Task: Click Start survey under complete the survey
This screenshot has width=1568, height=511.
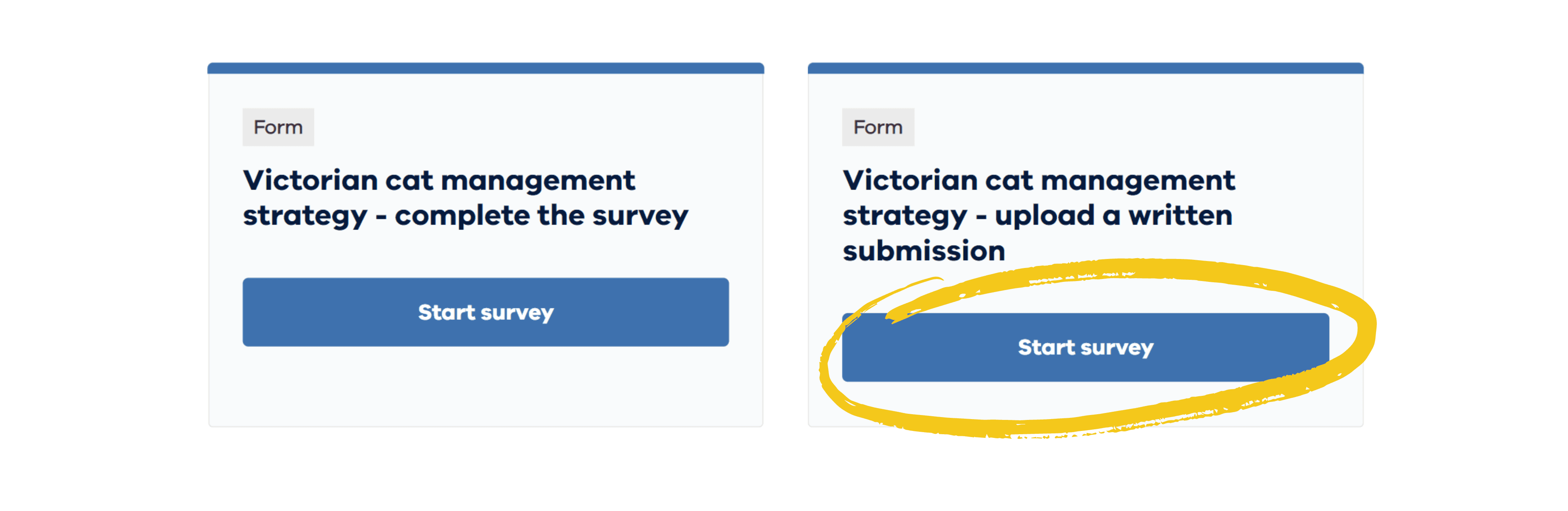Action: coord(485,312)
